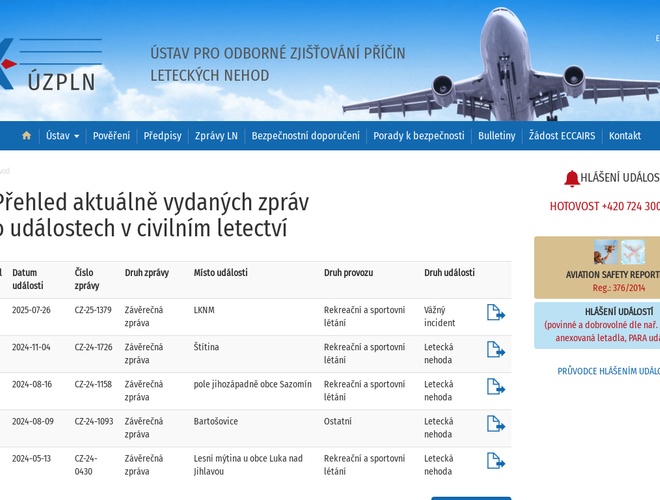The height and width of the screenshot is (500, 660).
Task: Open Porady k bezpečnosti section
Action: click(418, 136)
